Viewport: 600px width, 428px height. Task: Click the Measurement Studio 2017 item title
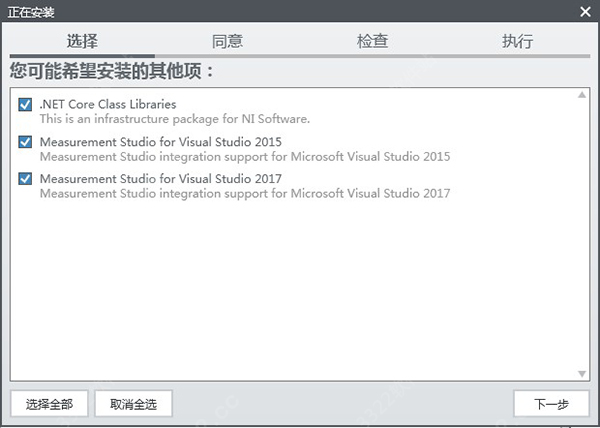pos(161,179)
